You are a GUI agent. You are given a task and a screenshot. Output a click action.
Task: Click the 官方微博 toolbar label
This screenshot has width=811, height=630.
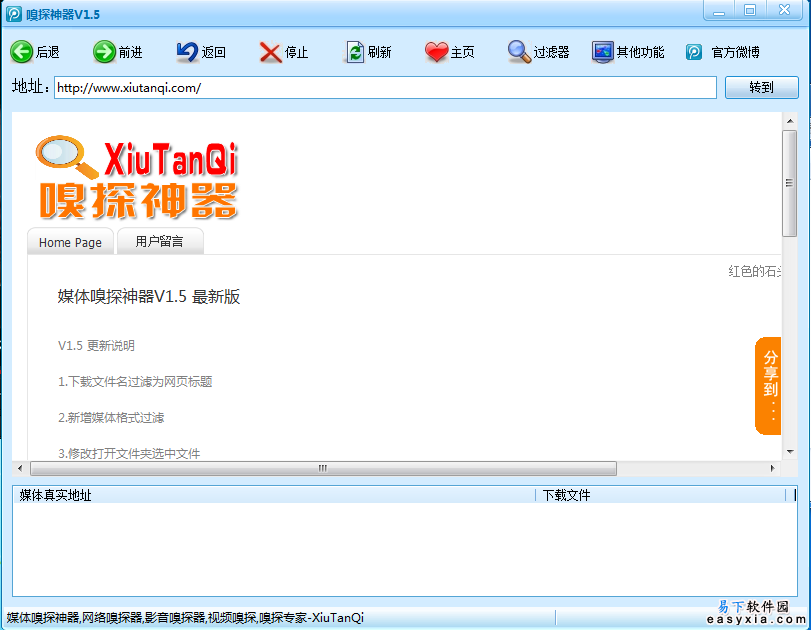point(735,52)
